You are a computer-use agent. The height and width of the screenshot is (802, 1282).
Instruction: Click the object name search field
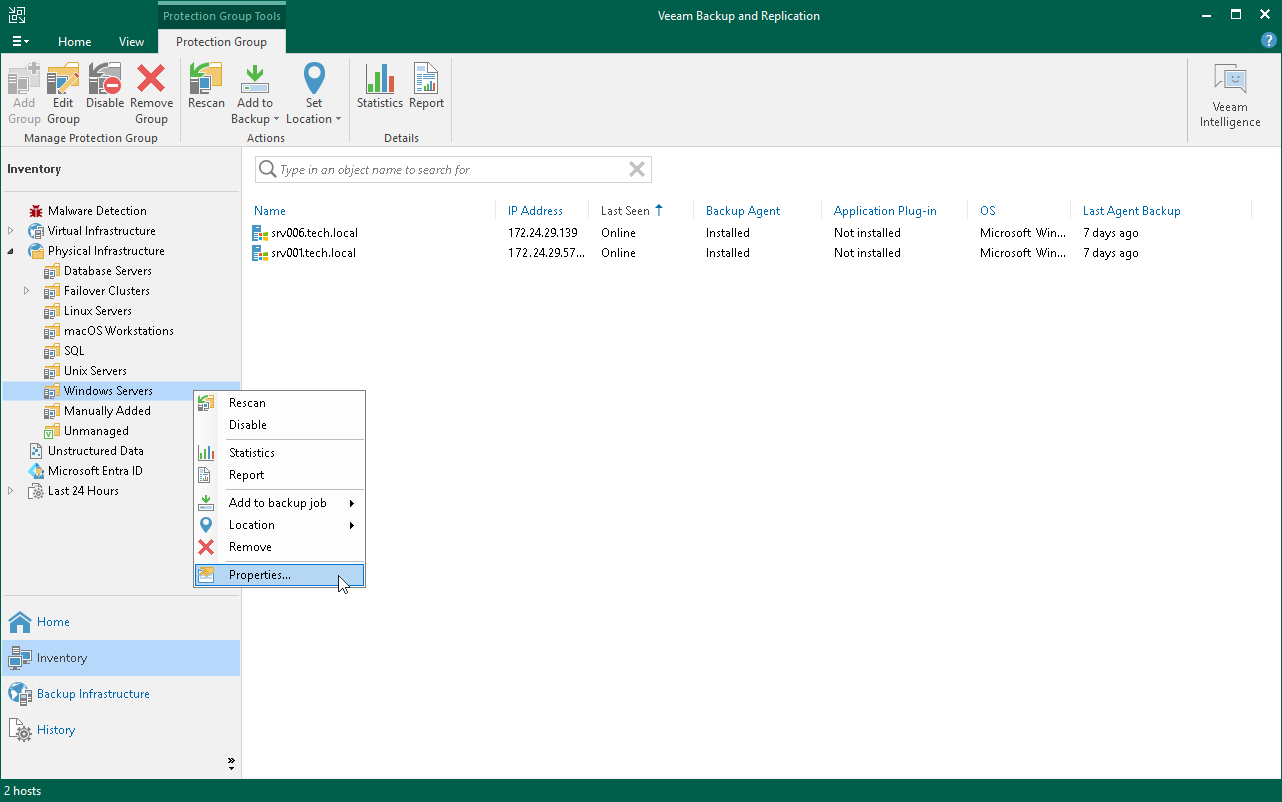tap(450, 170)
